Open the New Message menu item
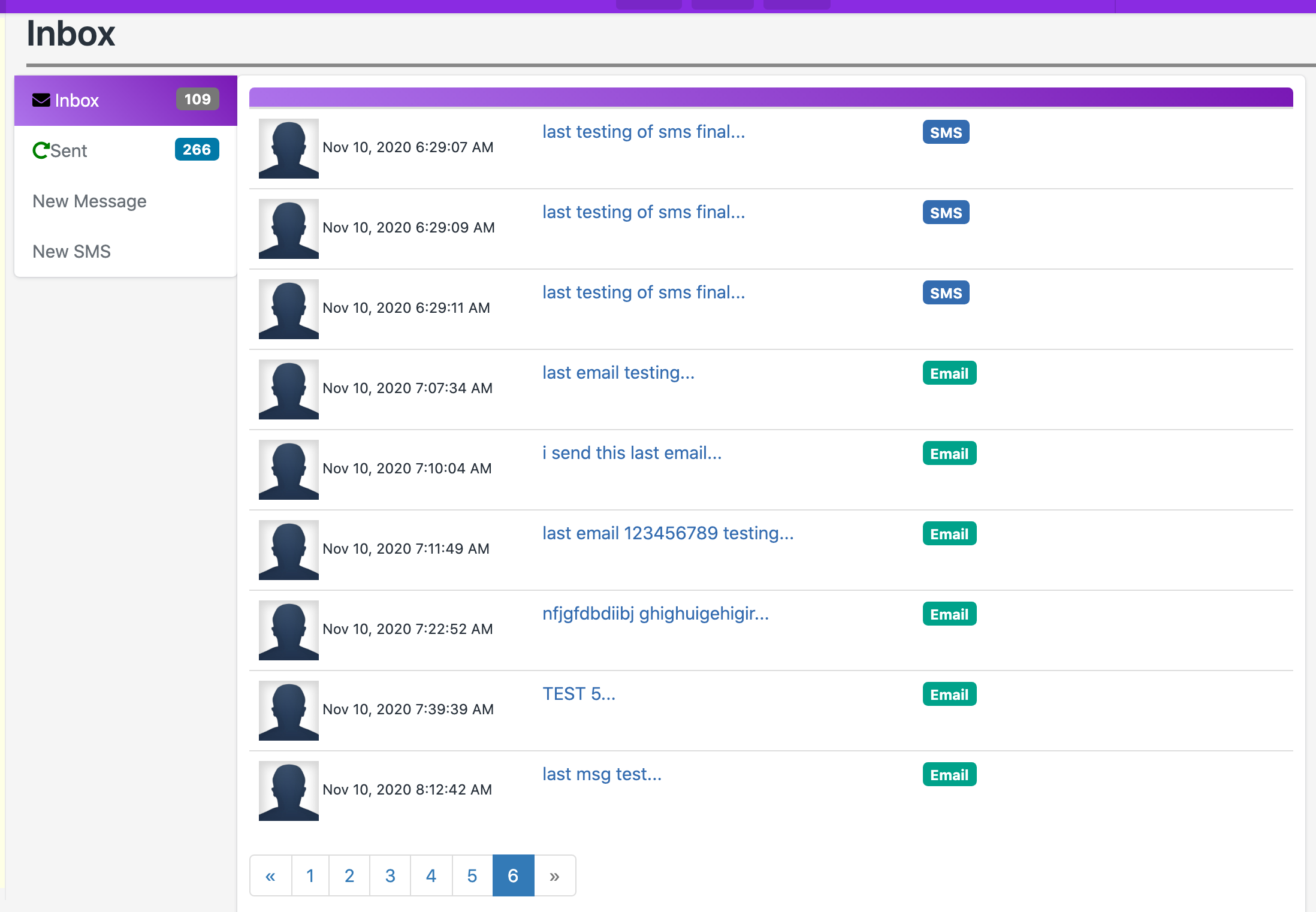Screen dimensions: 1316x912 coord(89,201)
